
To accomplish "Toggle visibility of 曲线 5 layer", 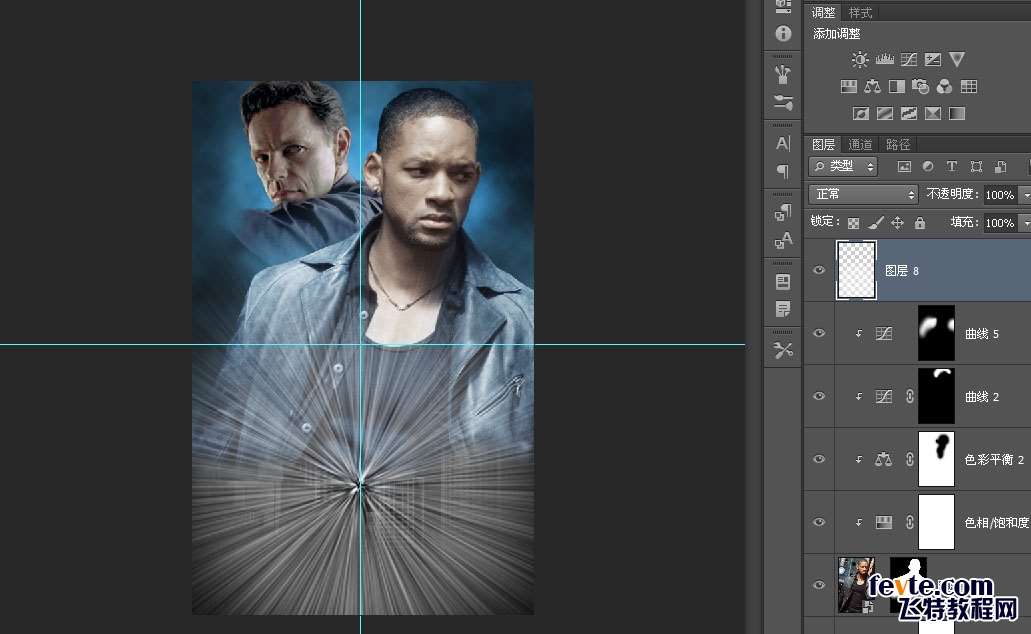I will [819, 333].
